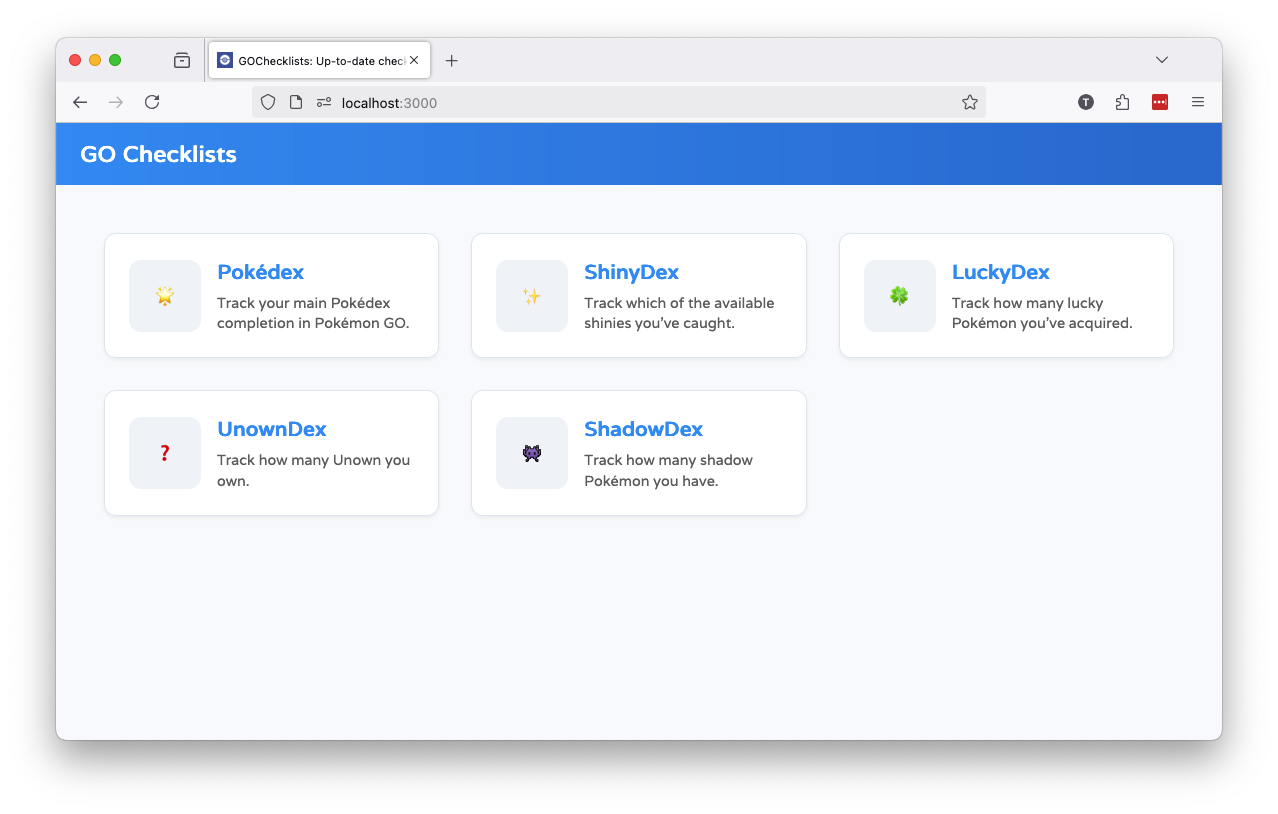This screenshot has width=1278, height=814.
Task: Open the account avatar T icon
Action: (1086, 102)
